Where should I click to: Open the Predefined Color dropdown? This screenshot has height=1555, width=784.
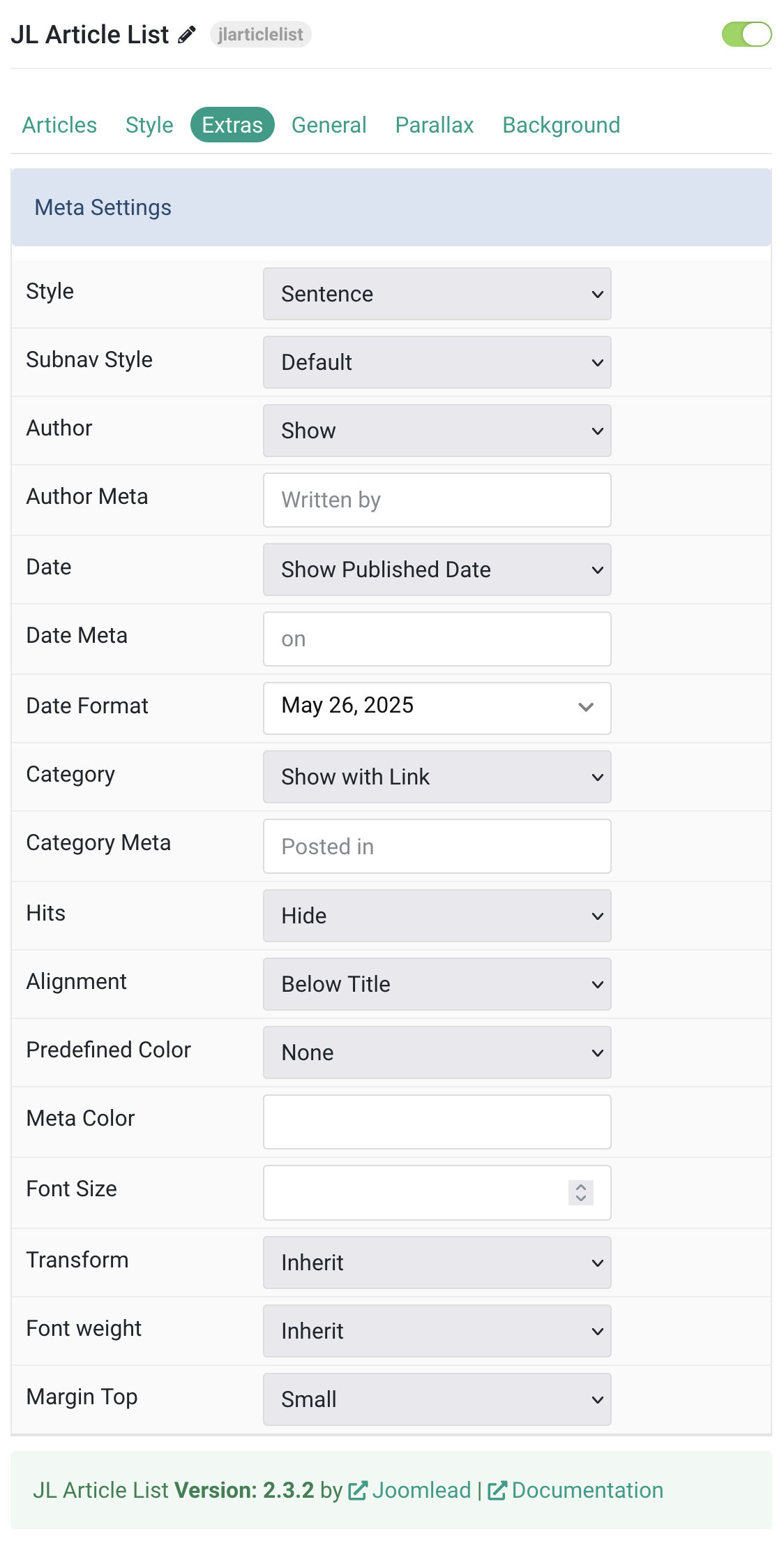(437, 1052)
